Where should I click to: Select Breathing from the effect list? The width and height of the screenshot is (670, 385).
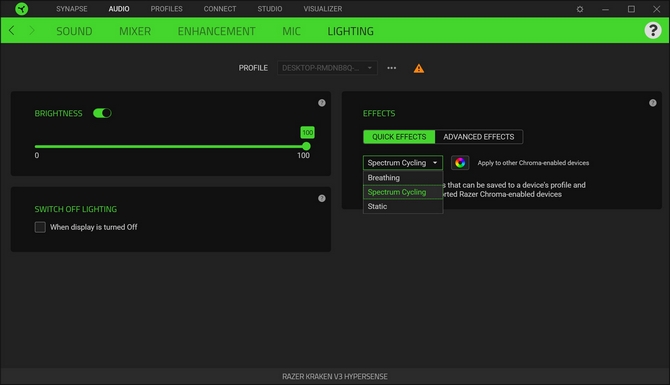click(x=403, y=178)
